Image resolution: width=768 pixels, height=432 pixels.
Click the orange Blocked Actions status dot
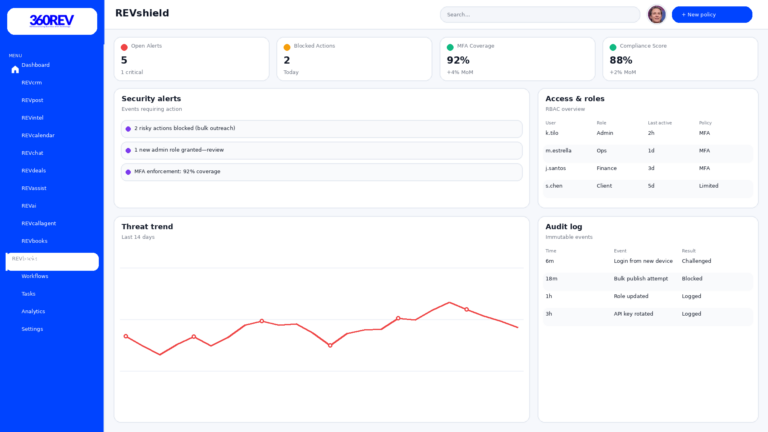tap(287, 47)
